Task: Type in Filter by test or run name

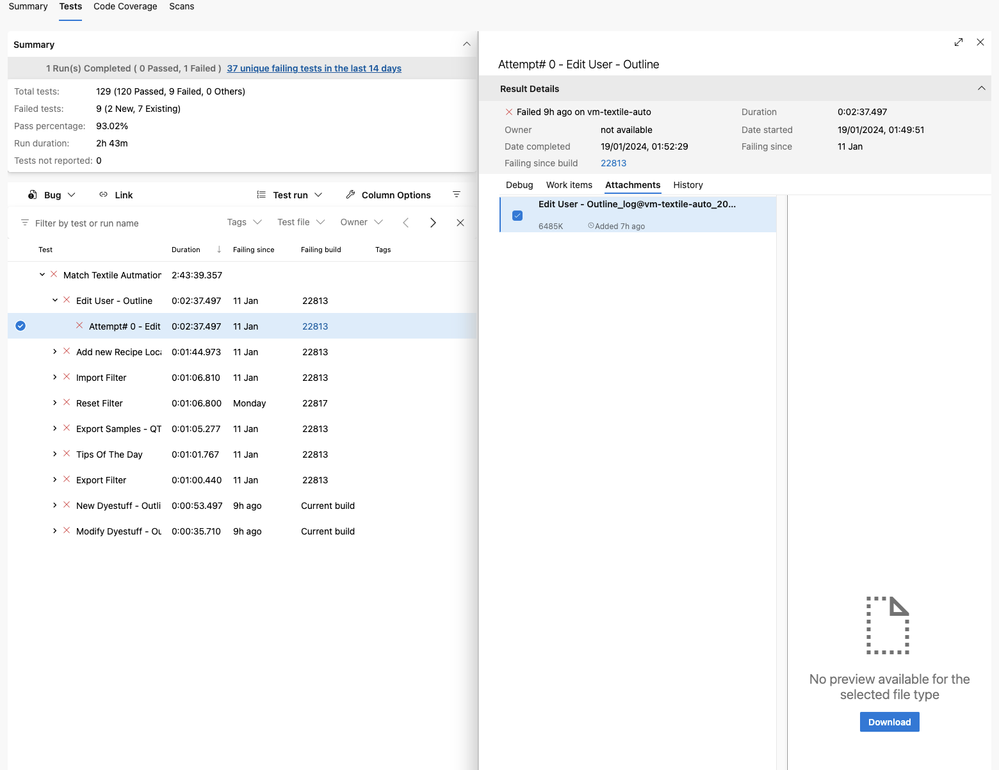Action: tap(120, 223)
